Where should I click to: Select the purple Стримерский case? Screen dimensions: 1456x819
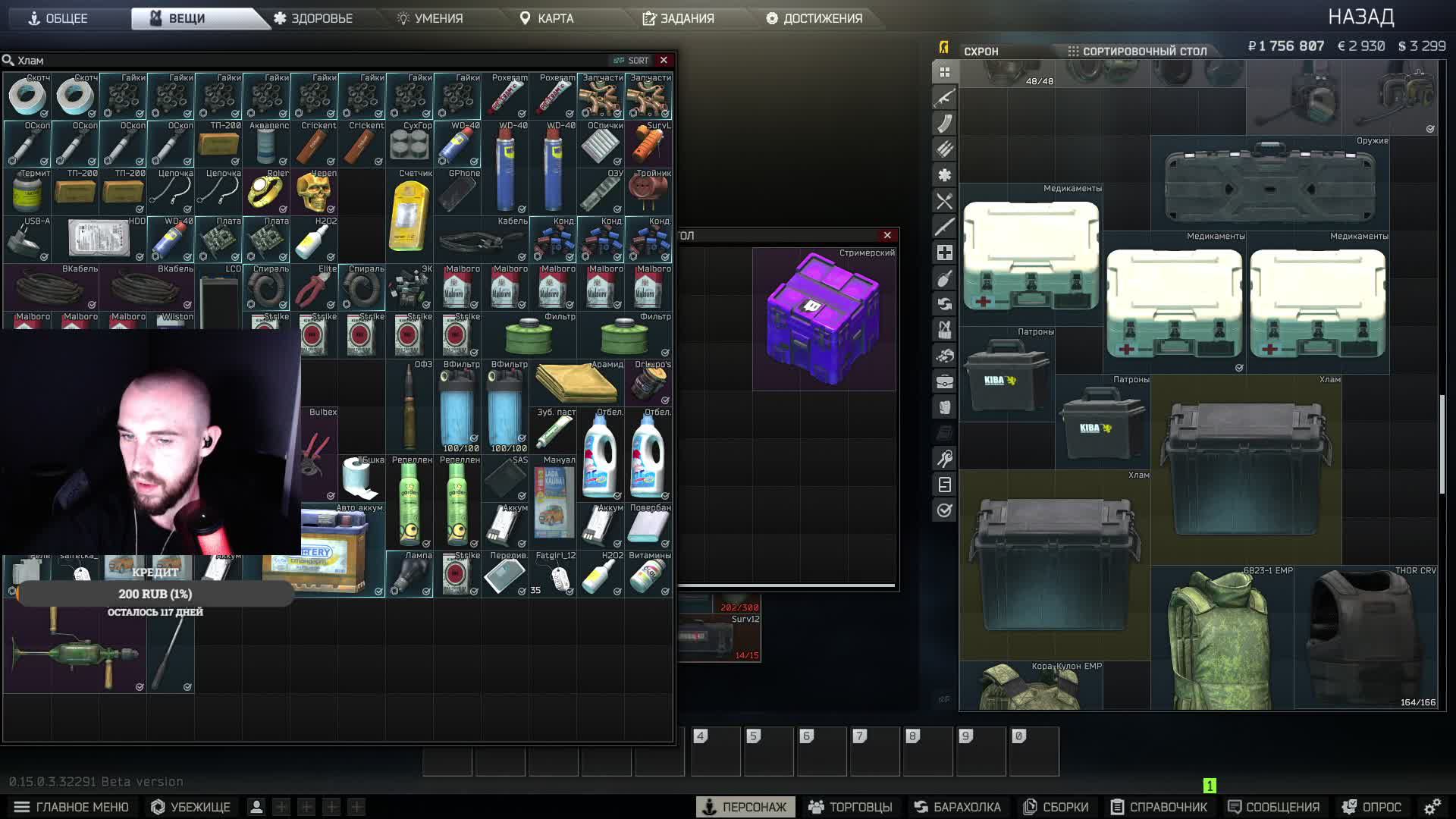(824, 318)
